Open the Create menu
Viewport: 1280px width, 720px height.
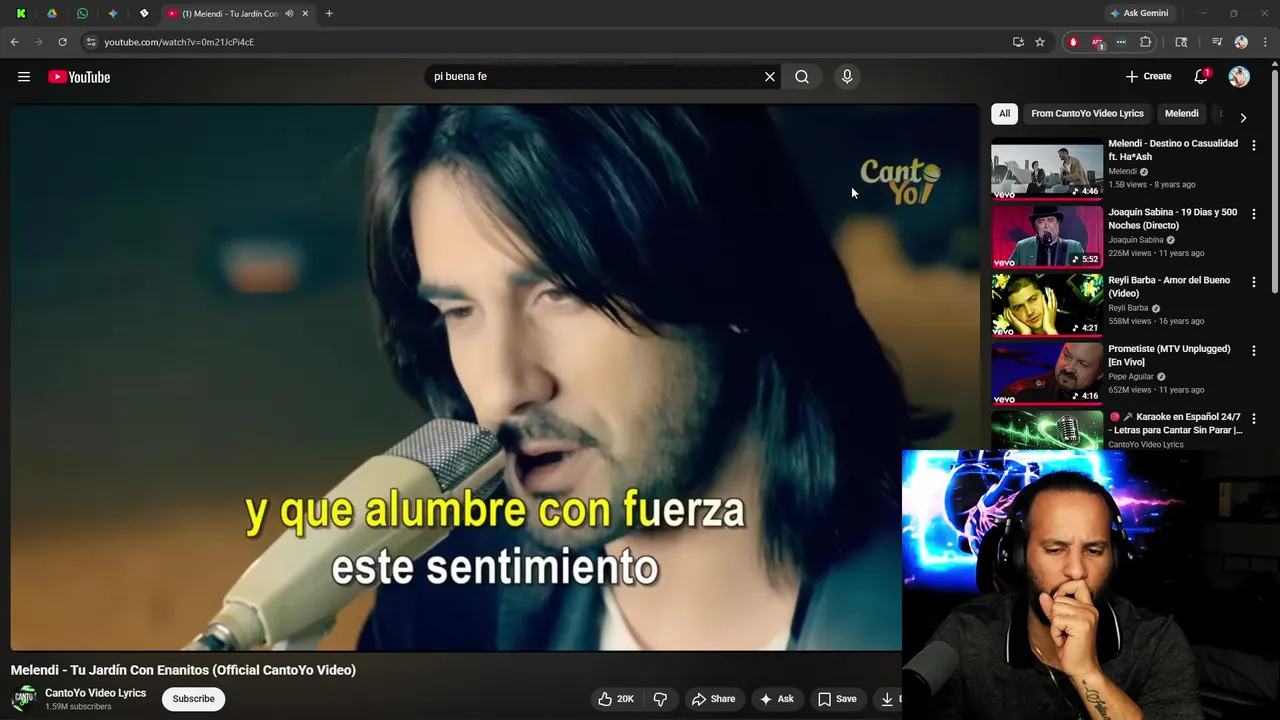pyautogui.click(x=1148, y=76)
